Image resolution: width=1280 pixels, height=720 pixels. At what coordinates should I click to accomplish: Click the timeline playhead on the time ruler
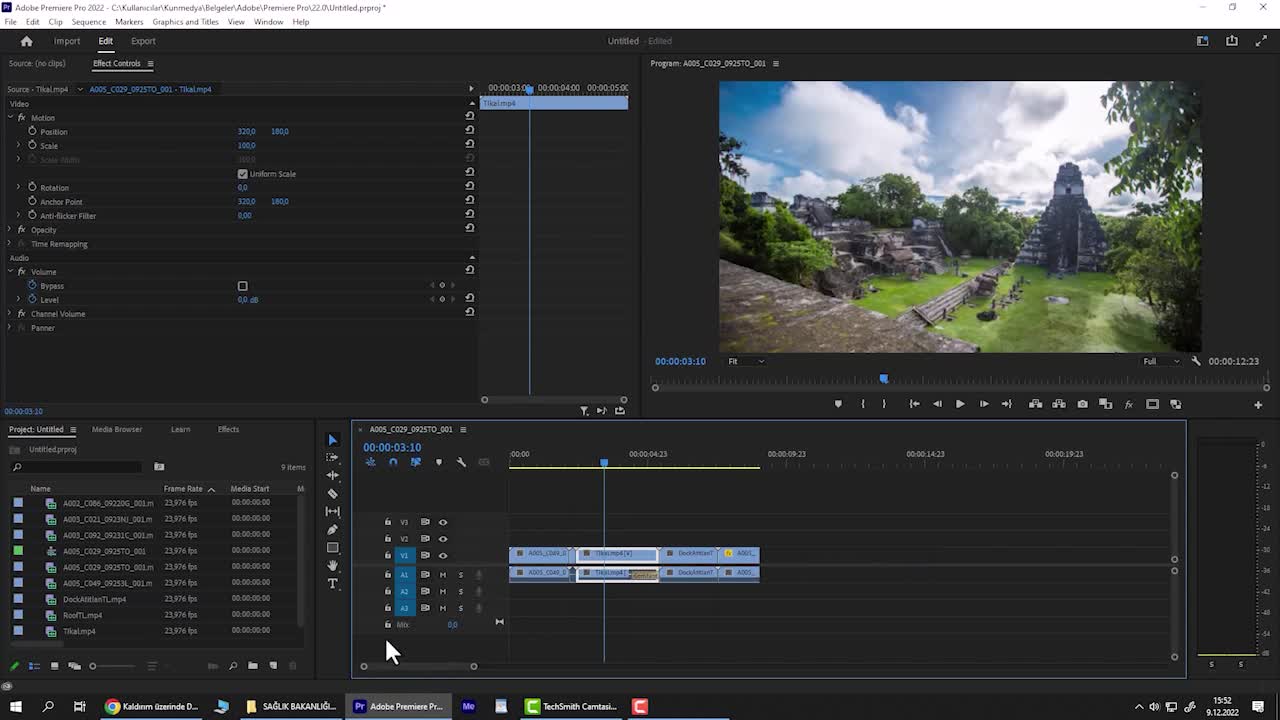[x=604, y=462]
